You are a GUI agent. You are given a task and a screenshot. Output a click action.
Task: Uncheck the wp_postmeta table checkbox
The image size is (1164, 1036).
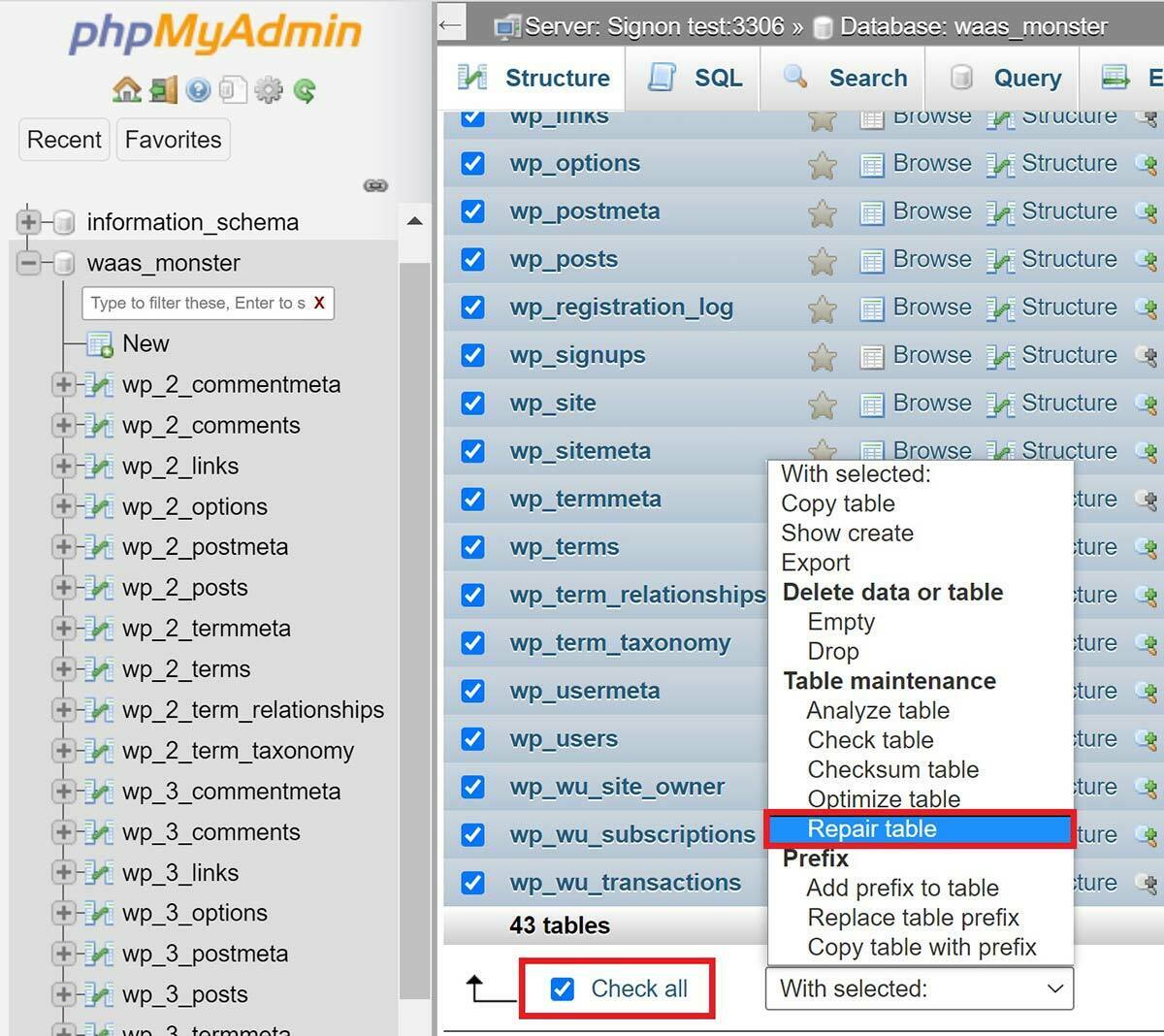472,211
